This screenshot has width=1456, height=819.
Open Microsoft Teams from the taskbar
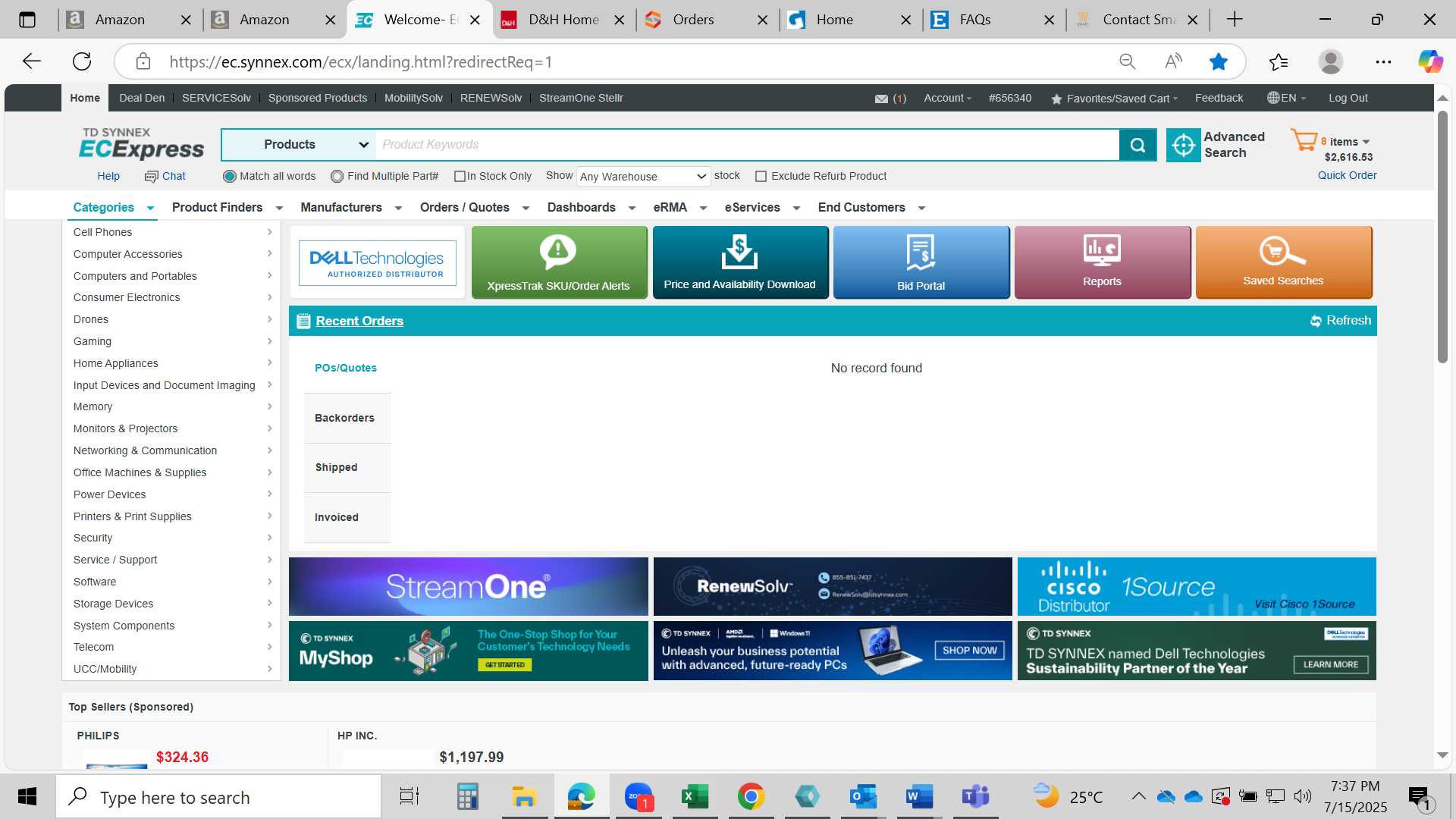click(975, 796)
